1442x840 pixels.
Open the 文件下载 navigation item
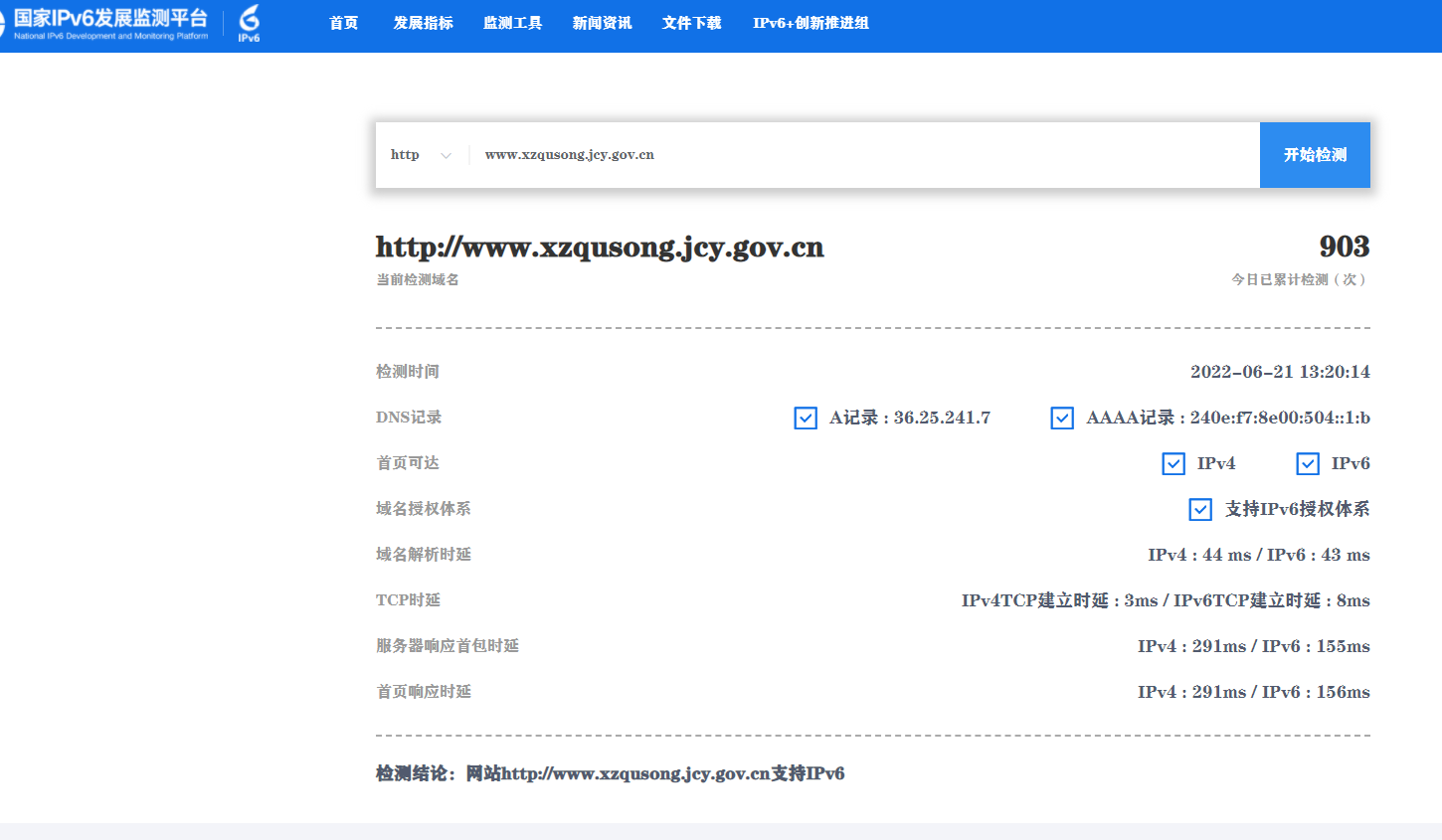pos(691,23)
